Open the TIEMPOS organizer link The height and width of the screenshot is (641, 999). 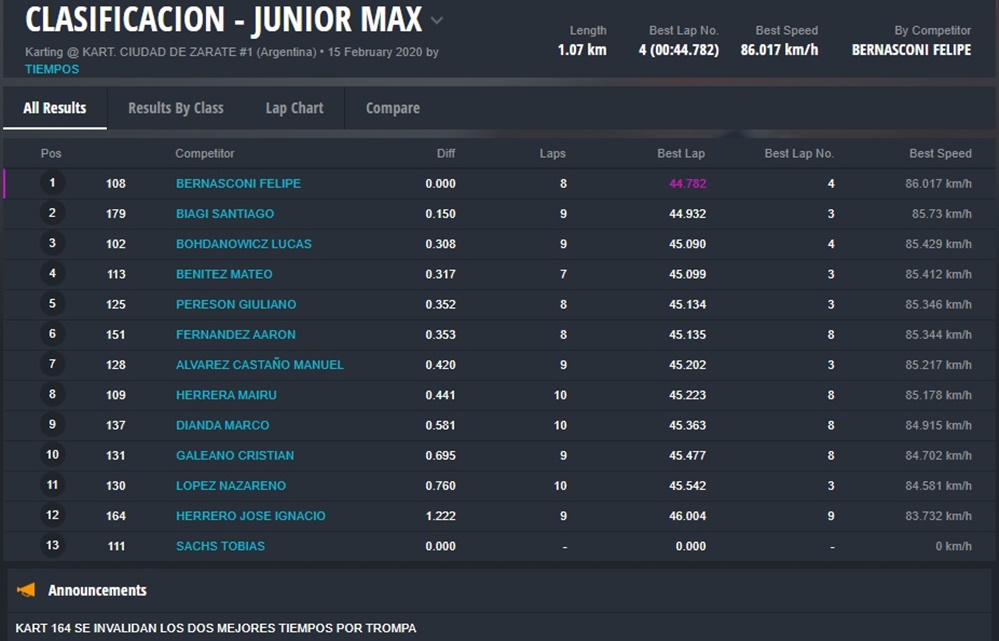(x=52, y=69)
